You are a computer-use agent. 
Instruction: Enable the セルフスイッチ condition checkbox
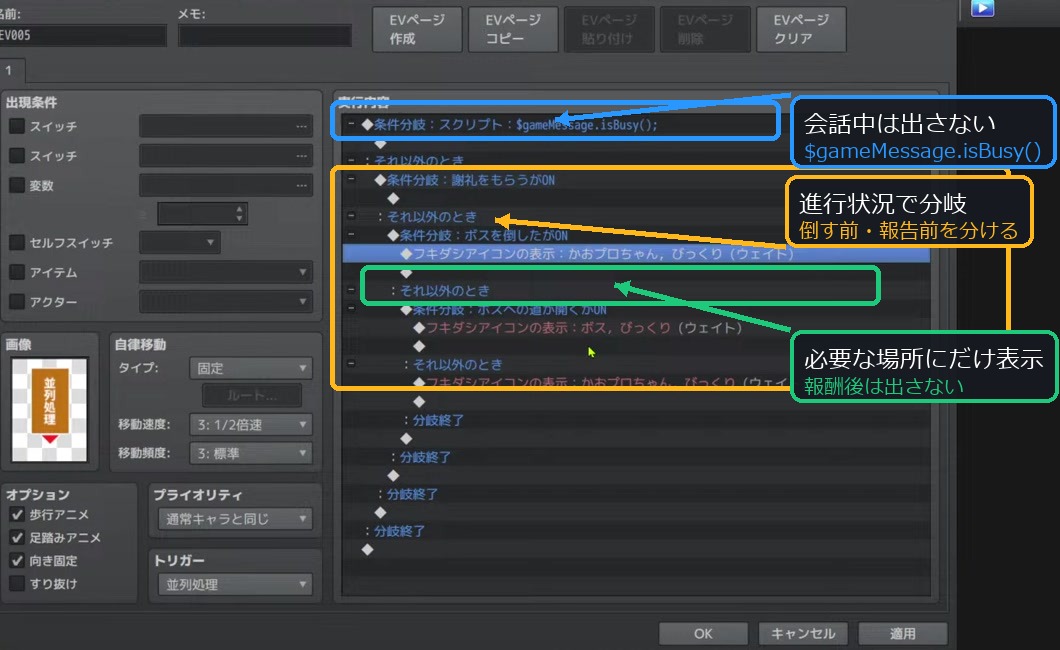coord(17,242)
